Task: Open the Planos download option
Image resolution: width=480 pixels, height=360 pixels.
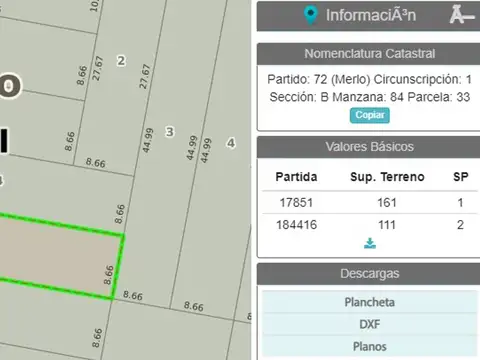Action: tap(370, 347)
